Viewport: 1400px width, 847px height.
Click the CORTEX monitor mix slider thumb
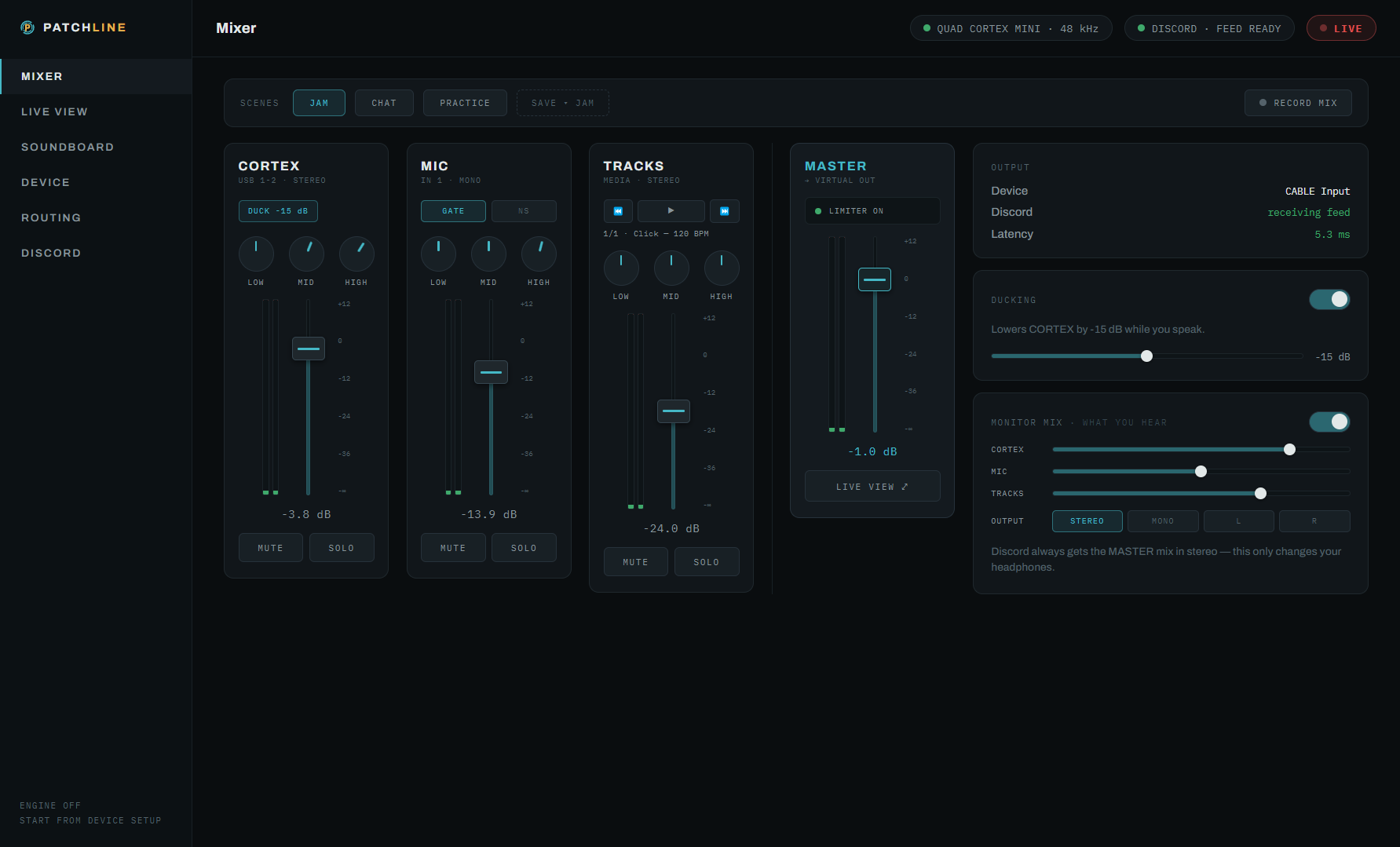[x=1289, y=450]
